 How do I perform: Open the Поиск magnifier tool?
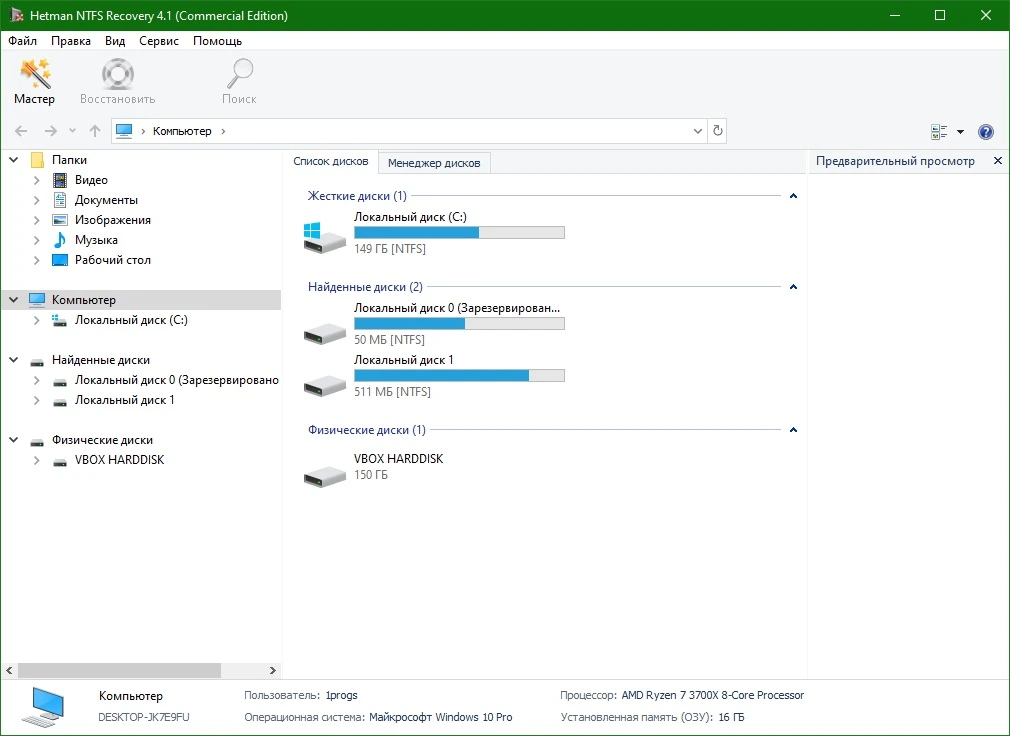click(239, 75)
